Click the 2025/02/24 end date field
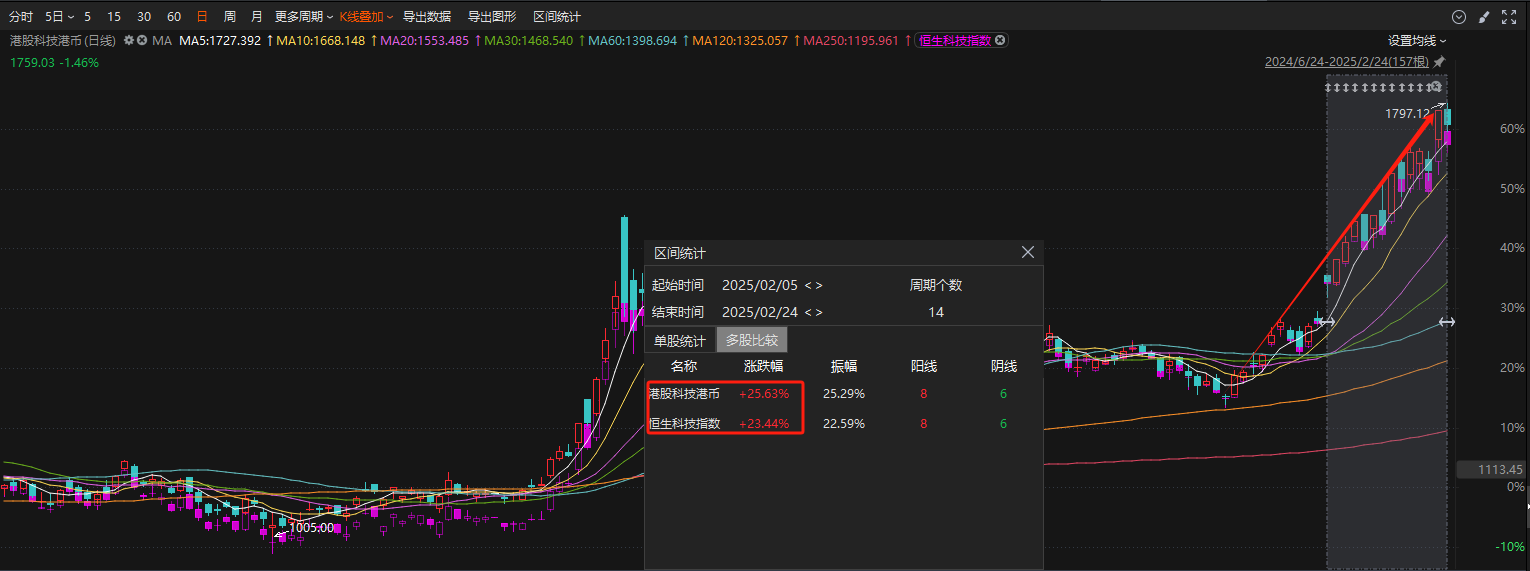This screenshot has width=1530, height=571. click(x=760, y=312)
